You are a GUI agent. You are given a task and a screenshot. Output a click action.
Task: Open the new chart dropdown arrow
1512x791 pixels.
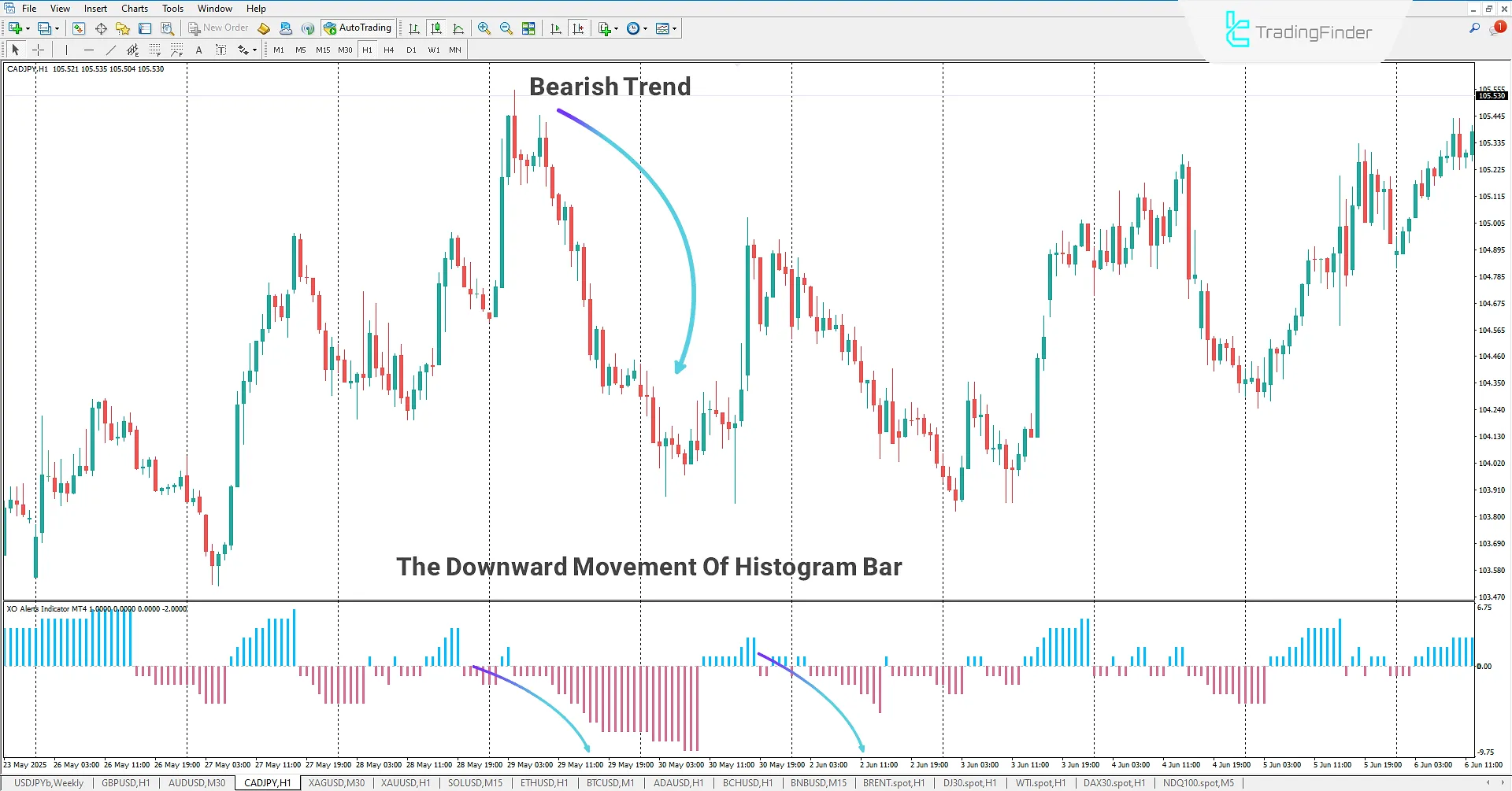point(28,28)
